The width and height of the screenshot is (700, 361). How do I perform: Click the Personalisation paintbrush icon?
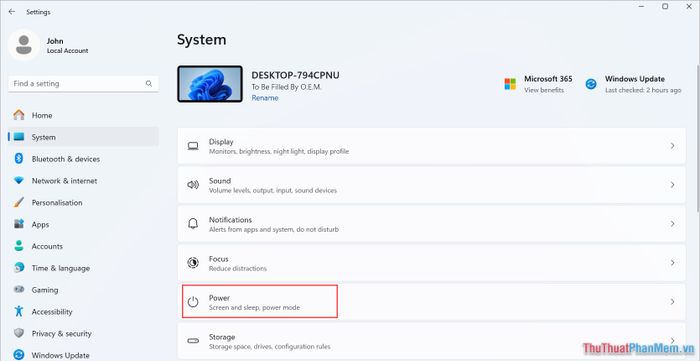click(x=19, y=202)
